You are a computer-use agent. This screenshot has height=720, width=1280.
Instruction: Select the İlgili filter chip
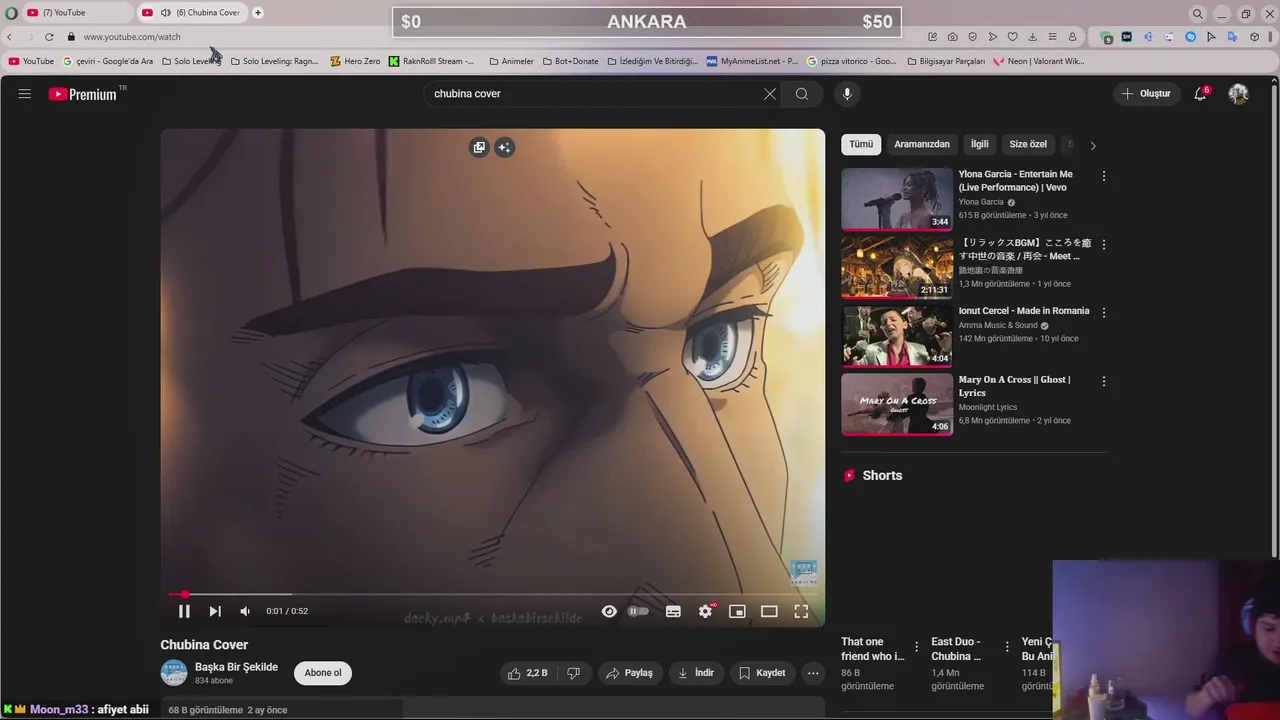pyautogui.click(x=980, y=144)
